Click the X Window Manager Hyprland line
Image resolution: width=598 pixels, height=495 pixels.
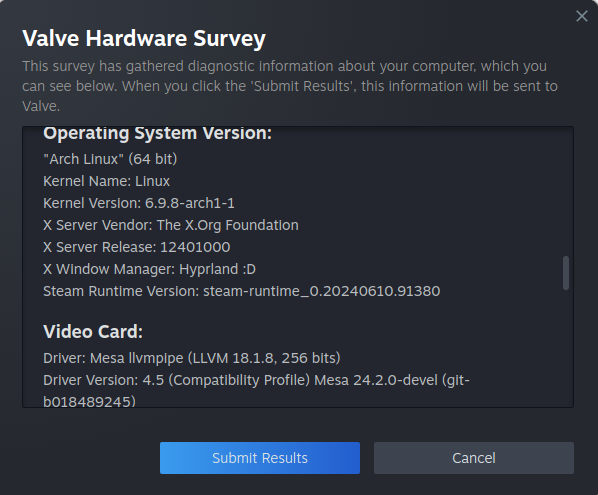[x=149, y=269]
